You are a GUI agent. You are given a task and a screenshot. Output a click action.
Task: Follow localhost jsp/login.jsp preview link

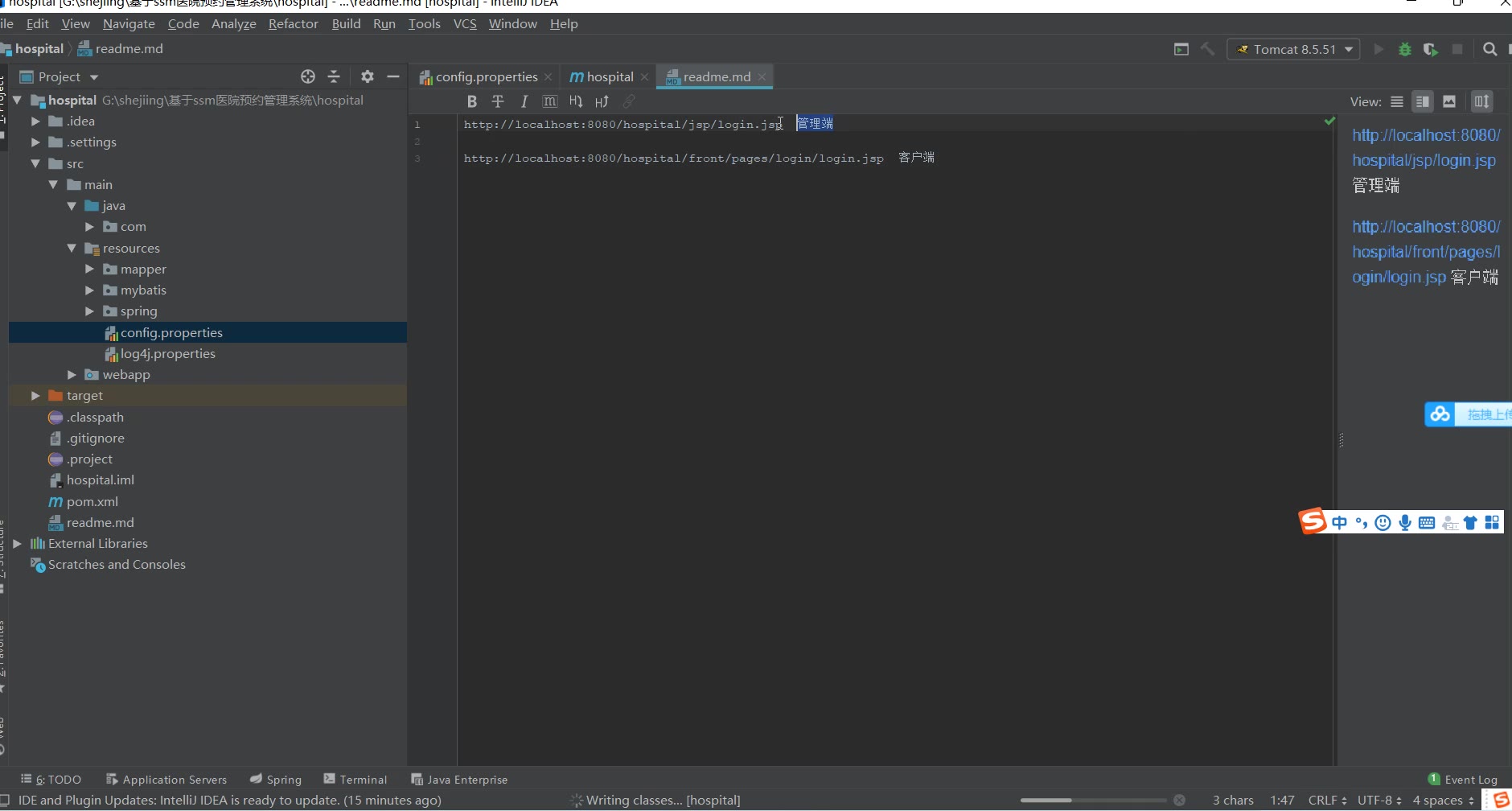click(x=1425, y=148)
